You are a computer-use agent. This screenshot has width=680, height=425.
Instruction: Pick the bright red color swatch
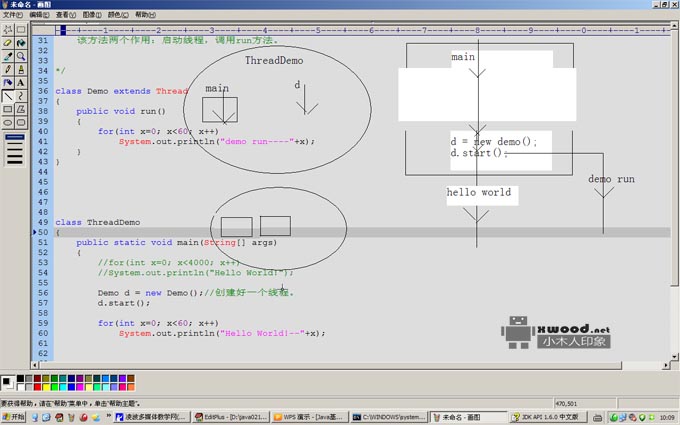tap(37, 387)
